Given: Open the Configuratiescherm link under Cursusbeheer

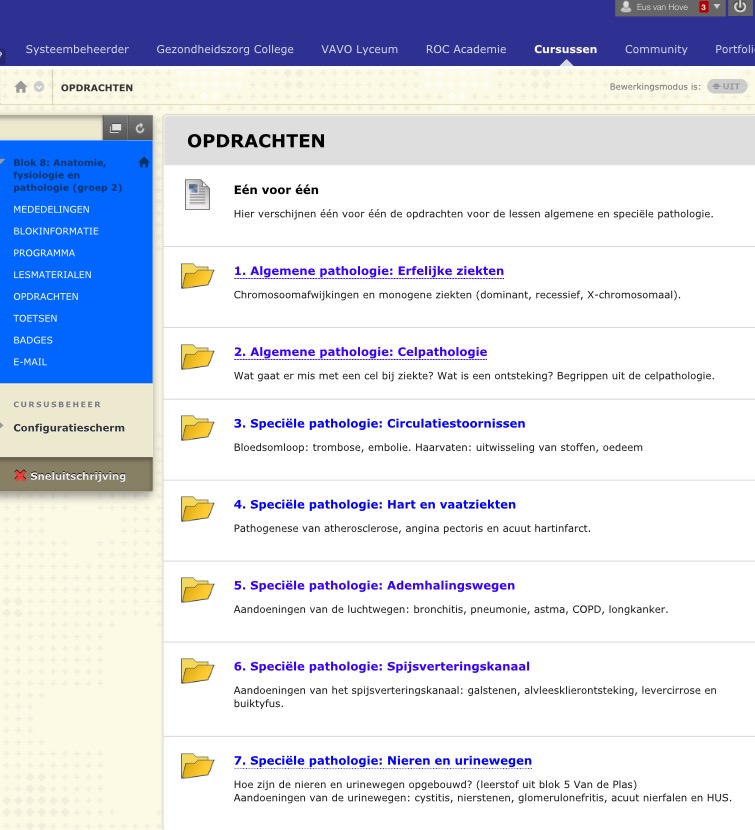Looking at the screenshot, I should (69, 428).
